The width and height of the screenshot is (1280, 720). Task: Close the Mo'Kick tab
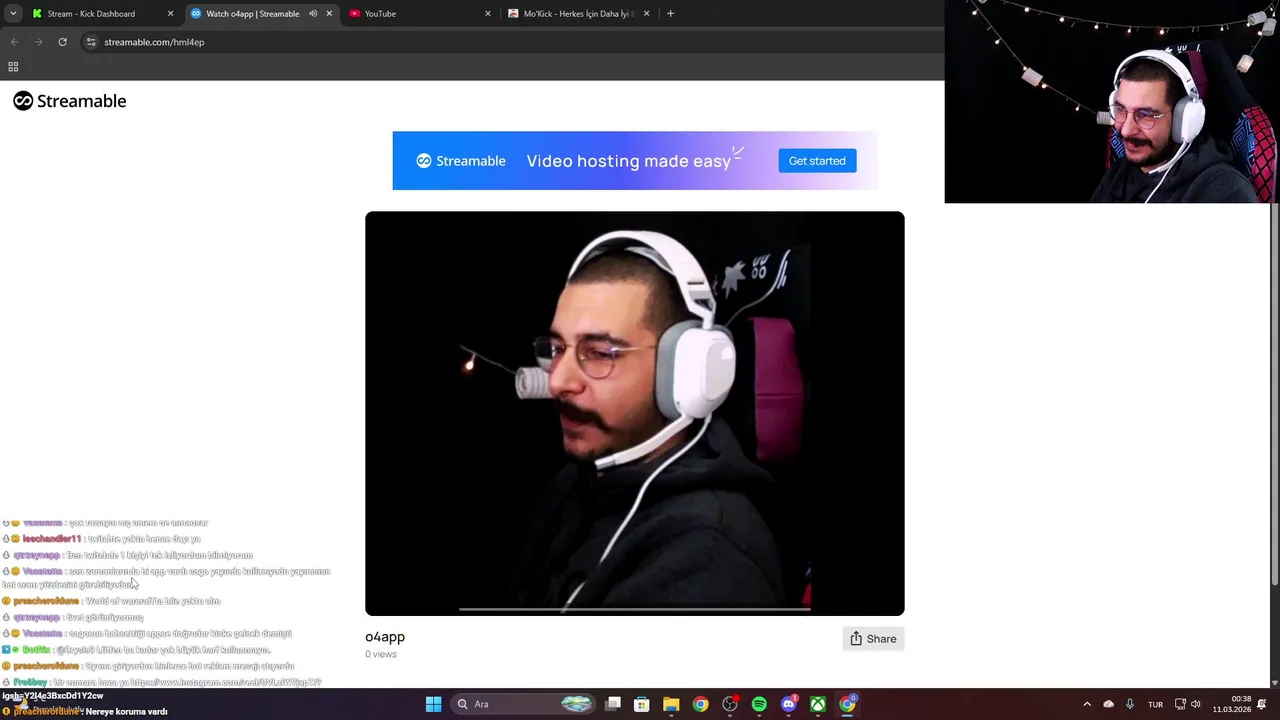click(x=646, y=14)
